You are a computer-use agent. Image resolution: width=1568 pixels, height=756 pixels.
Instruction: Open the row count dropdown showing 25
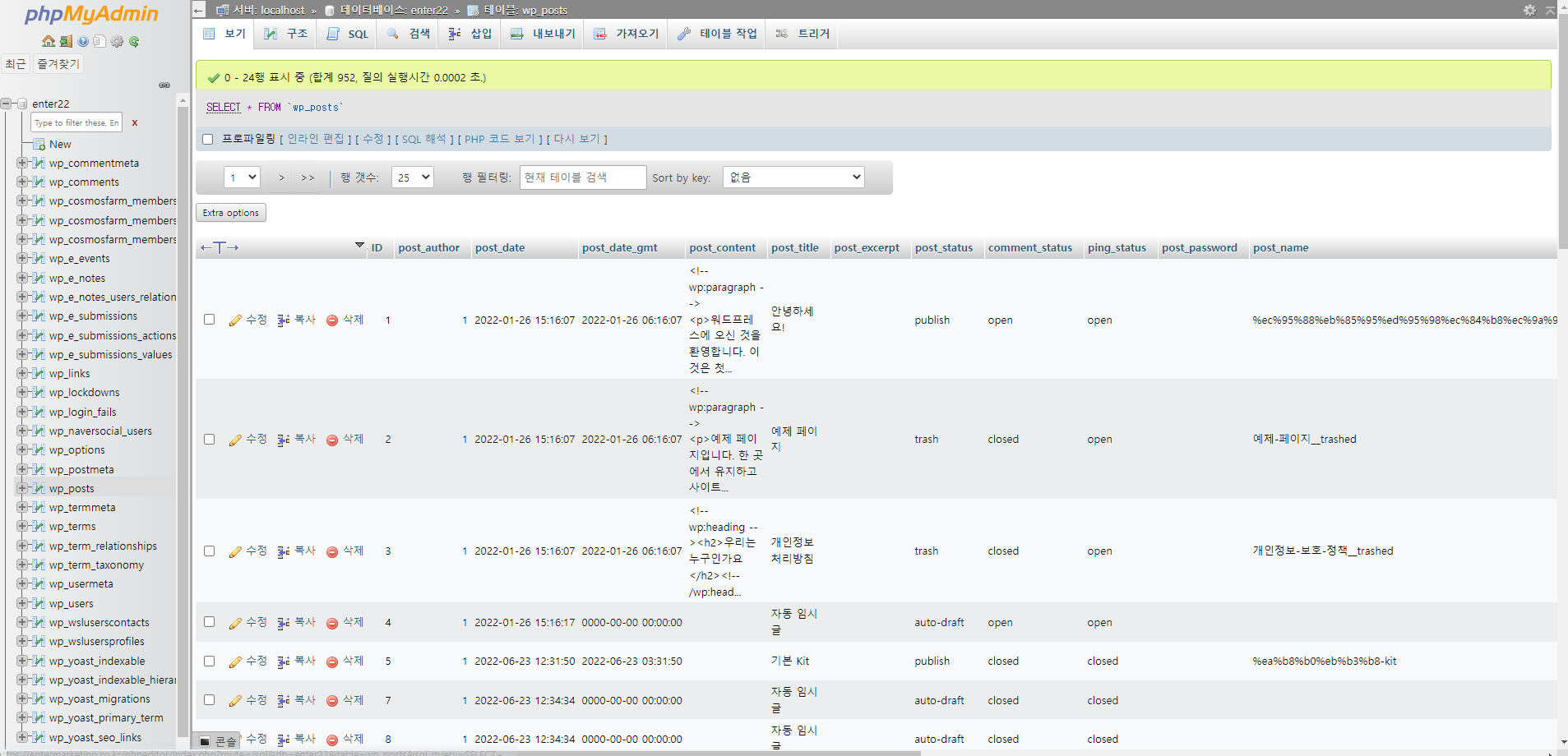(x=413, y=177)
